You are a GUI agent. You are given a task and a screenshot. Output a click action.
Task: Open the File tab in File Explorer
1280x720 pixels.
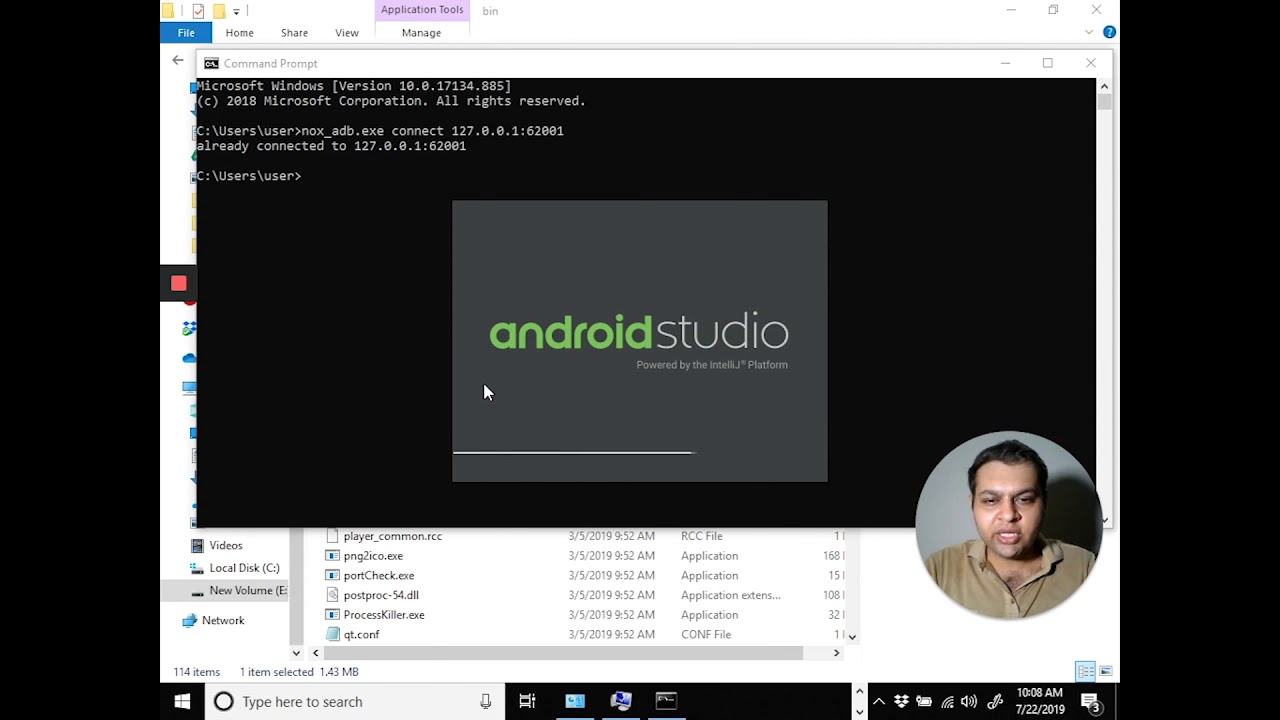click(x=186, y=33)
